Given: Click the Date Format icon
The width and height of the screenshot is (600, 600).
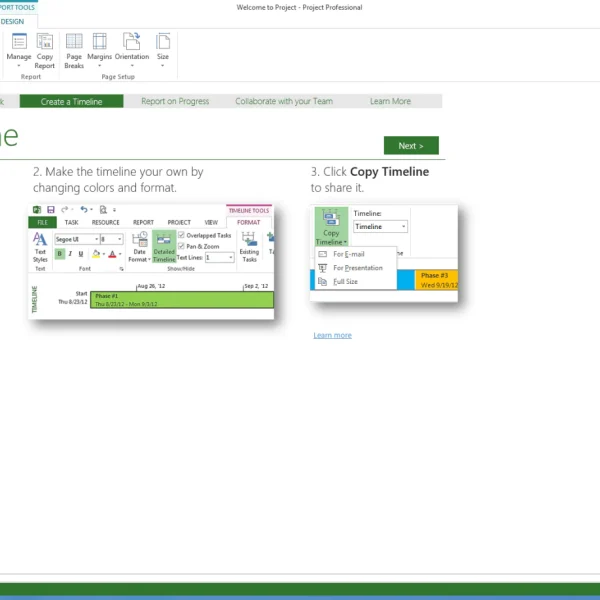Looking at the screenshot, I should [140, 240].
